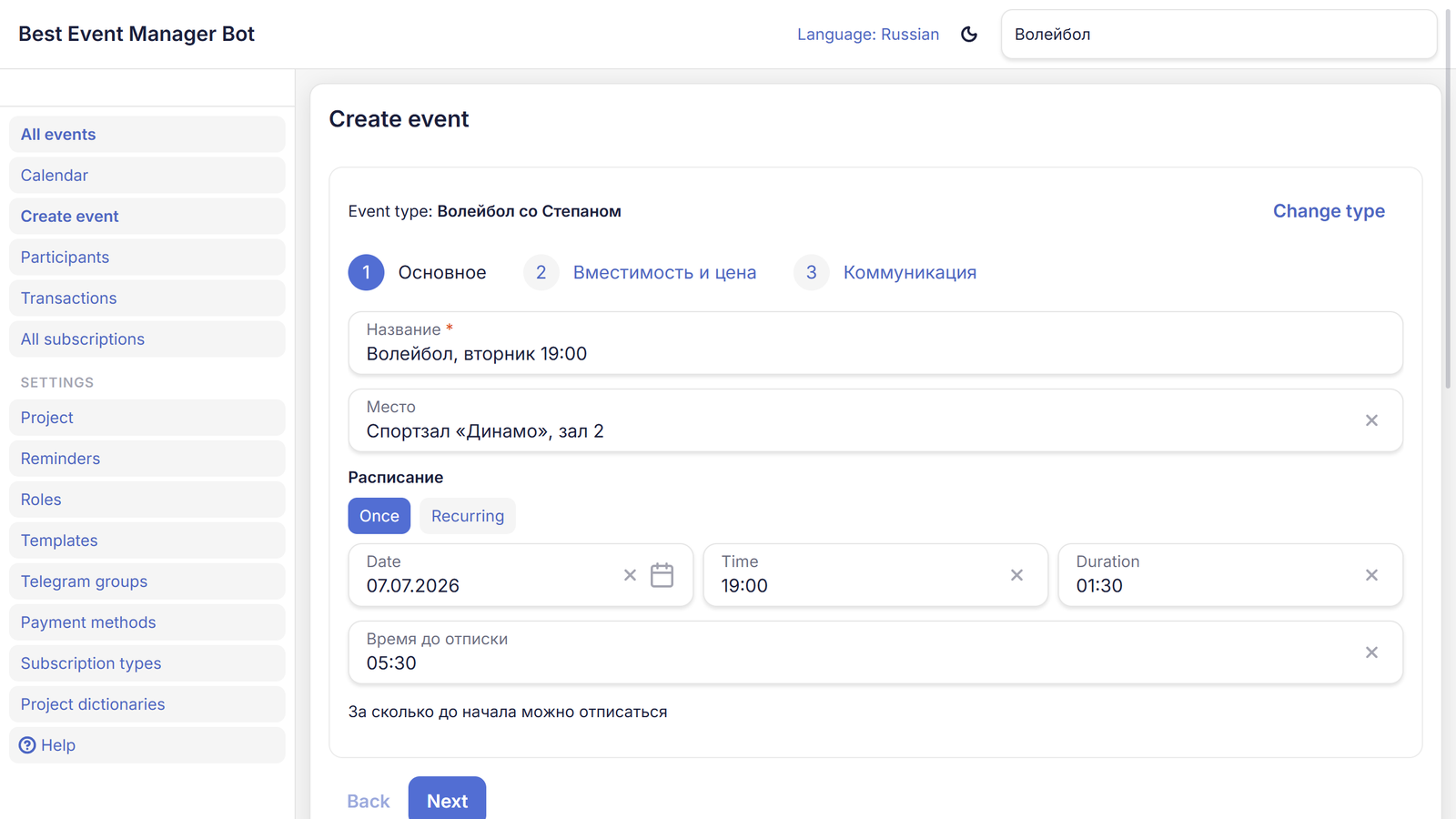Viewport: 1456px width, 819px height.
Task: Open step 1 Основное
Action: (418, 272)
